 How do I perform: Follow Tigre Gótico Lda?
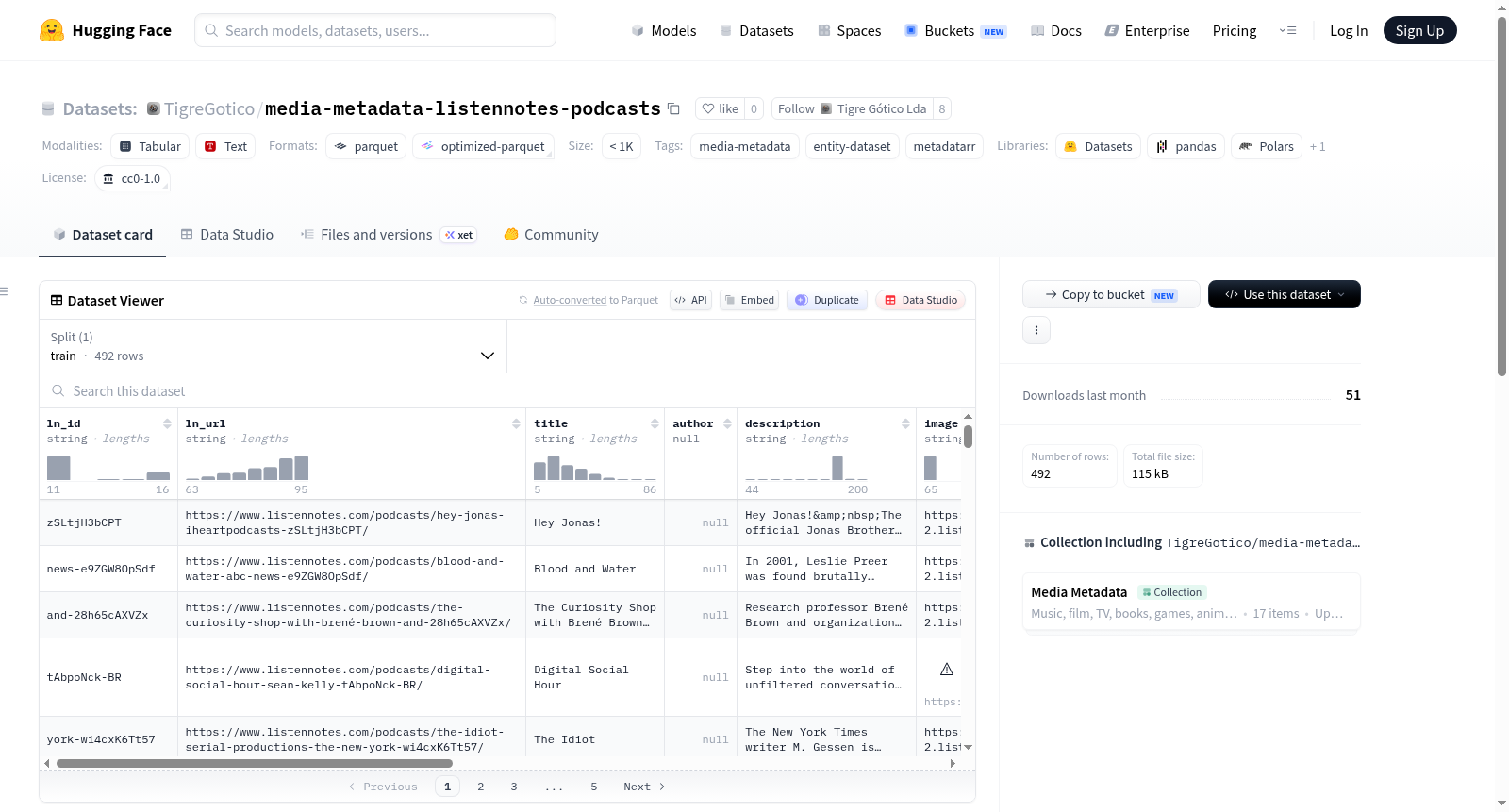click(x=853, y=108)
